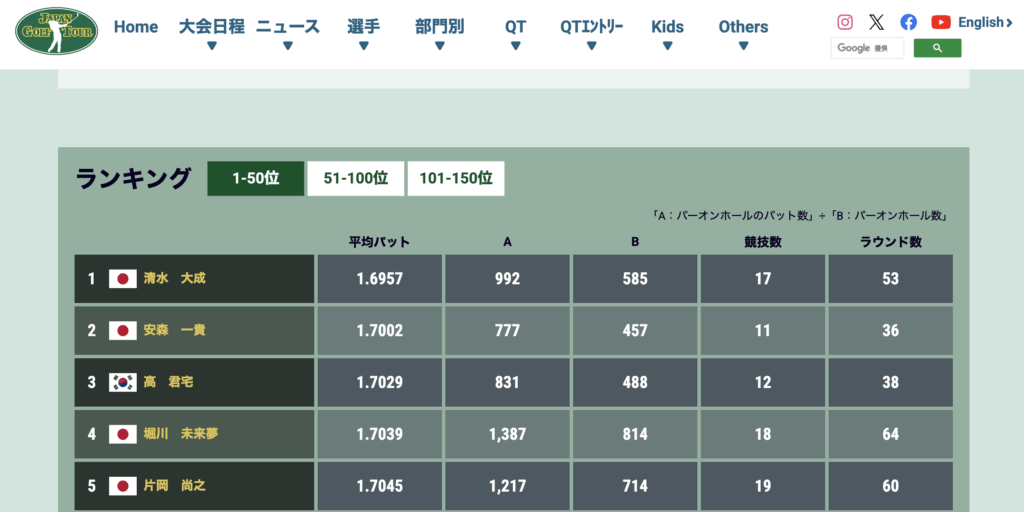Switch to the 101-150位 ranking tab

click(x=456, y=179)
